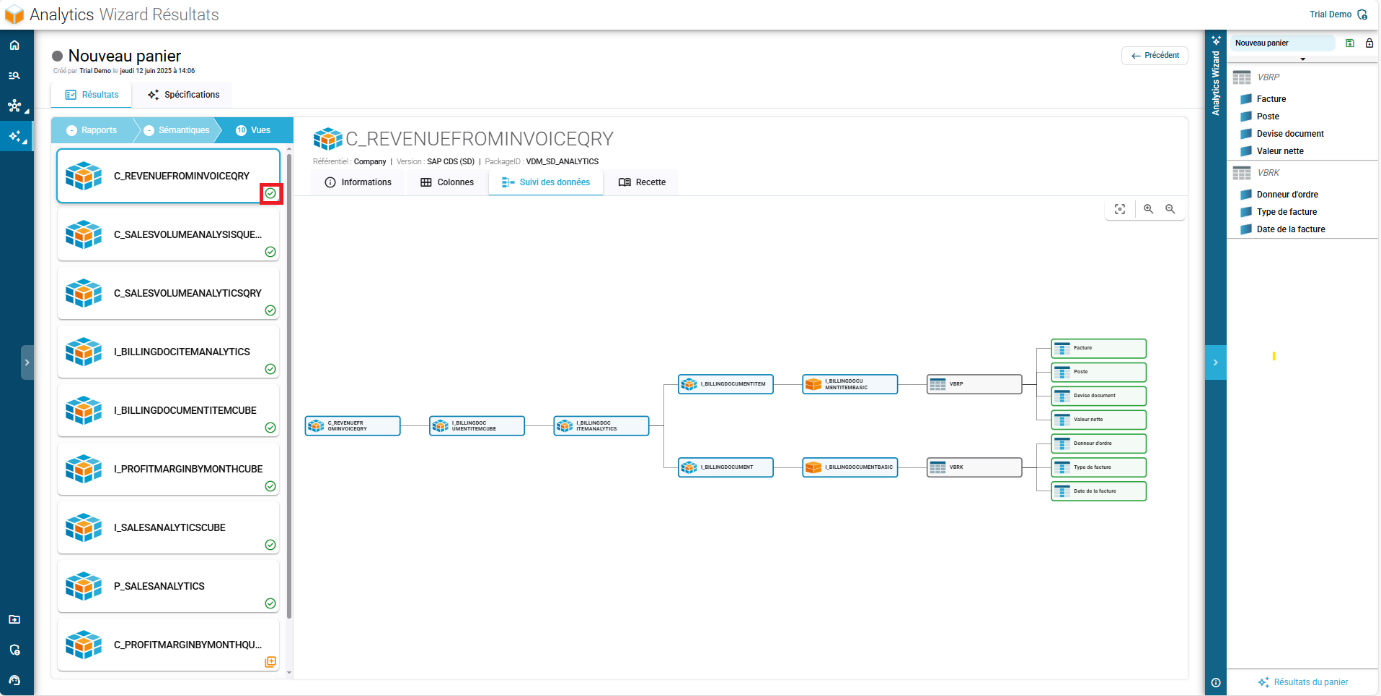The height and width of the screenshot is (696, 1381).
Task: Click the green save basket icon
Action: 1350,43
